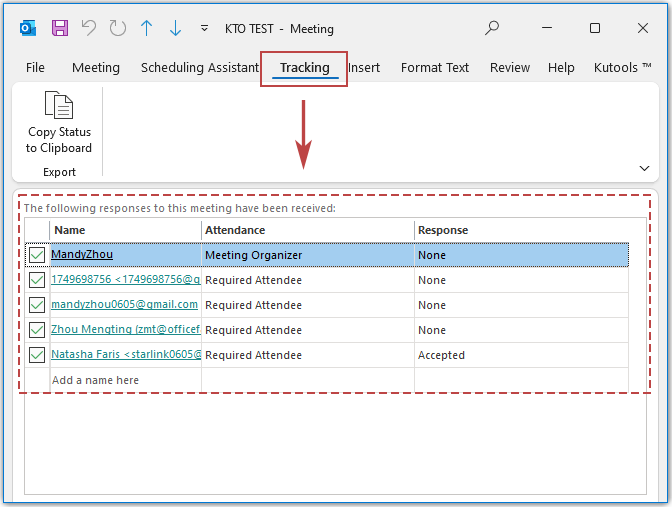The image size is (672, 507).
Task: Switch to the Scheduling Assistant tab
Action: pos(200,68)
